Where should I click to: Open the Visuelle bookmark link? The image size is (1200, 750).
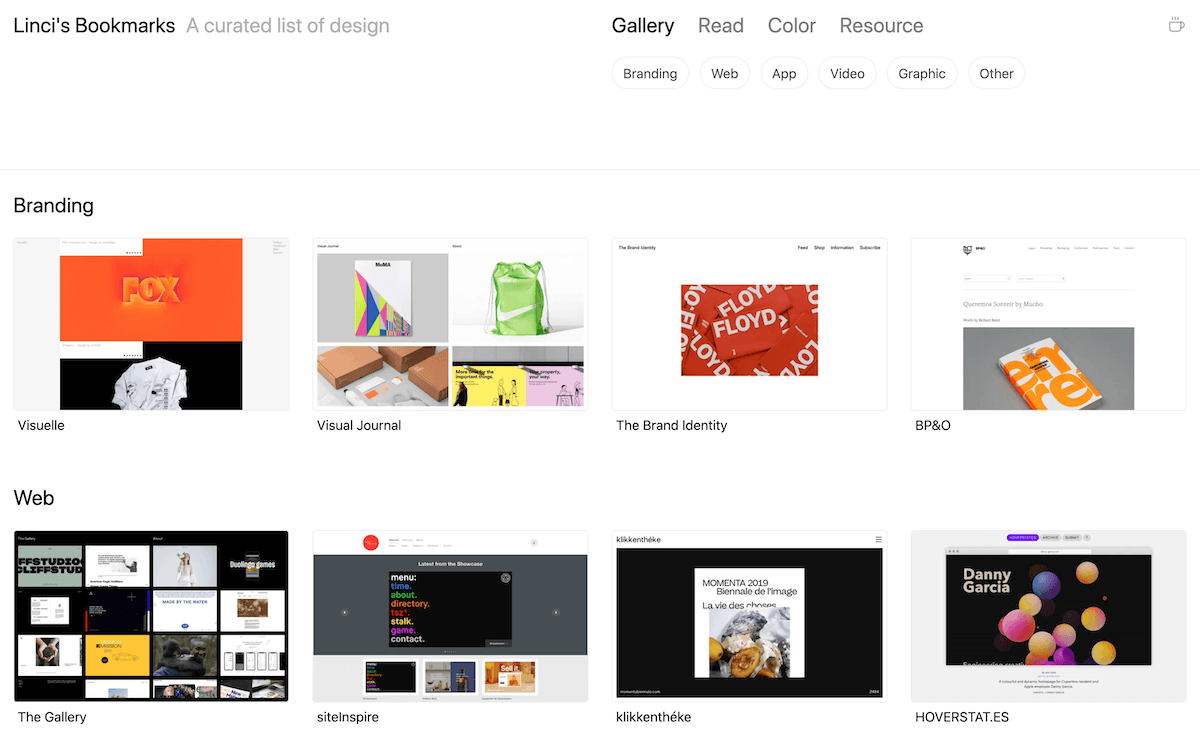click(x=41, y=425)
